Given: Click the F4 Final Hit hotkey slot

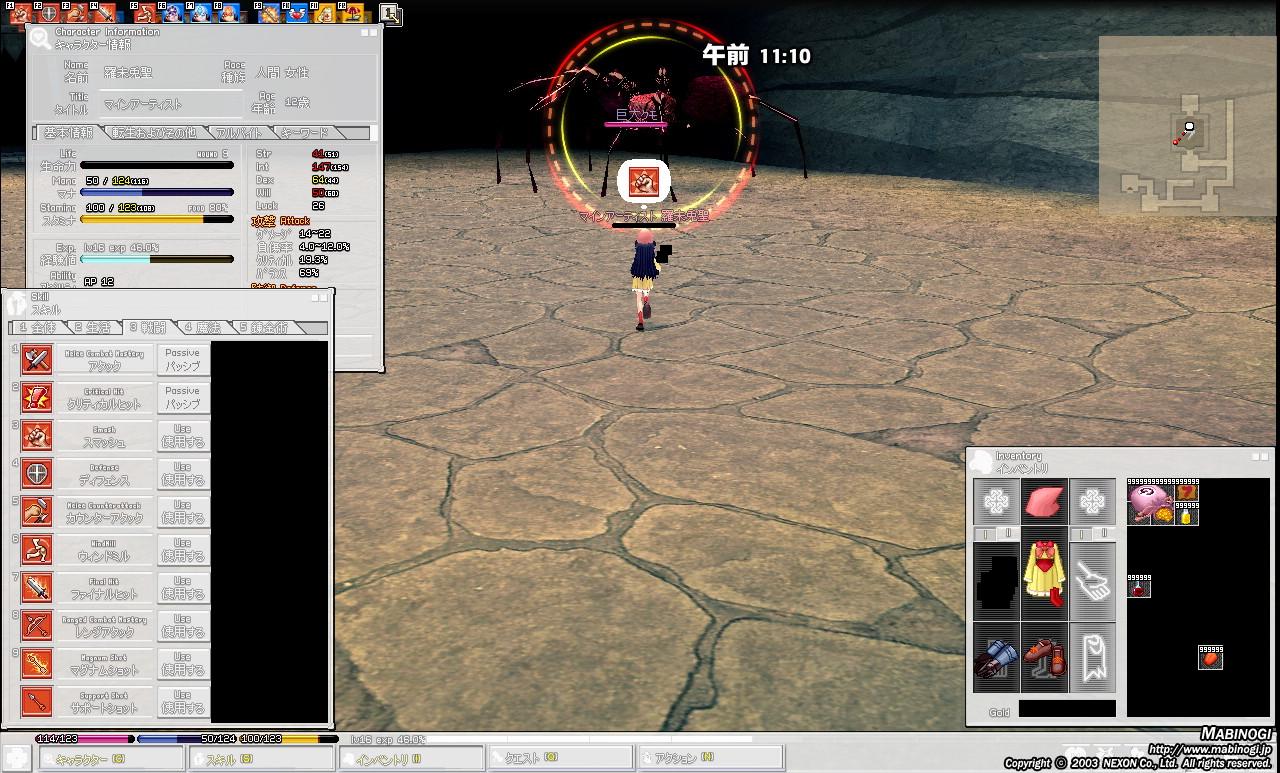Looking at the screenshot, I should [105, 14].
